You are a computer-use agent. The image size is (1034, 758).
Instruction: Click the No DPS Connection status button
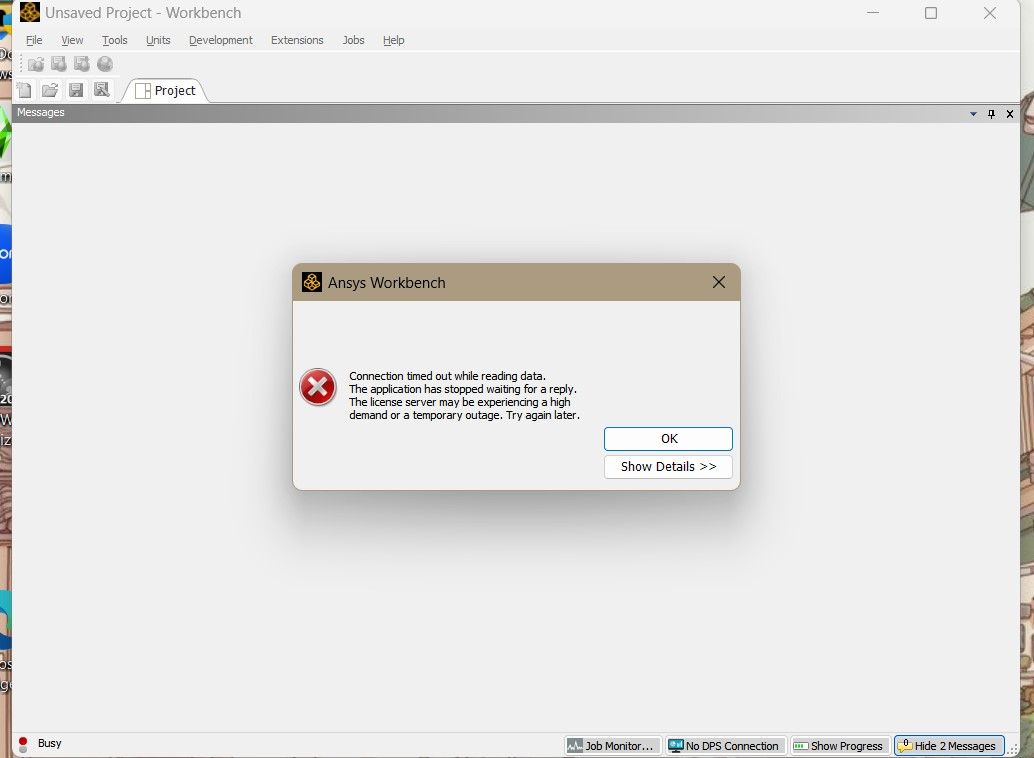[x=726, y=745]
